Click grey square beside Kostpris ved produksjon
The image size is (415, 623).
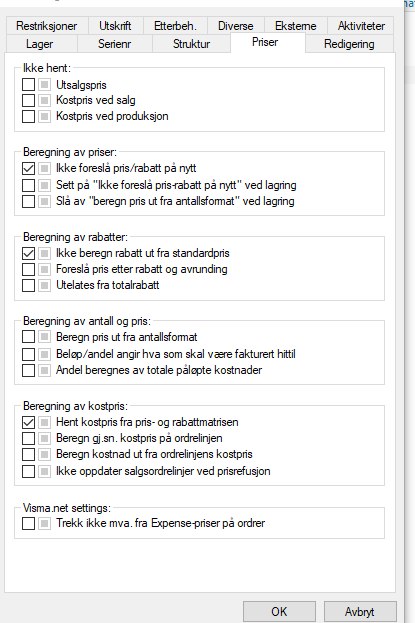45,116
